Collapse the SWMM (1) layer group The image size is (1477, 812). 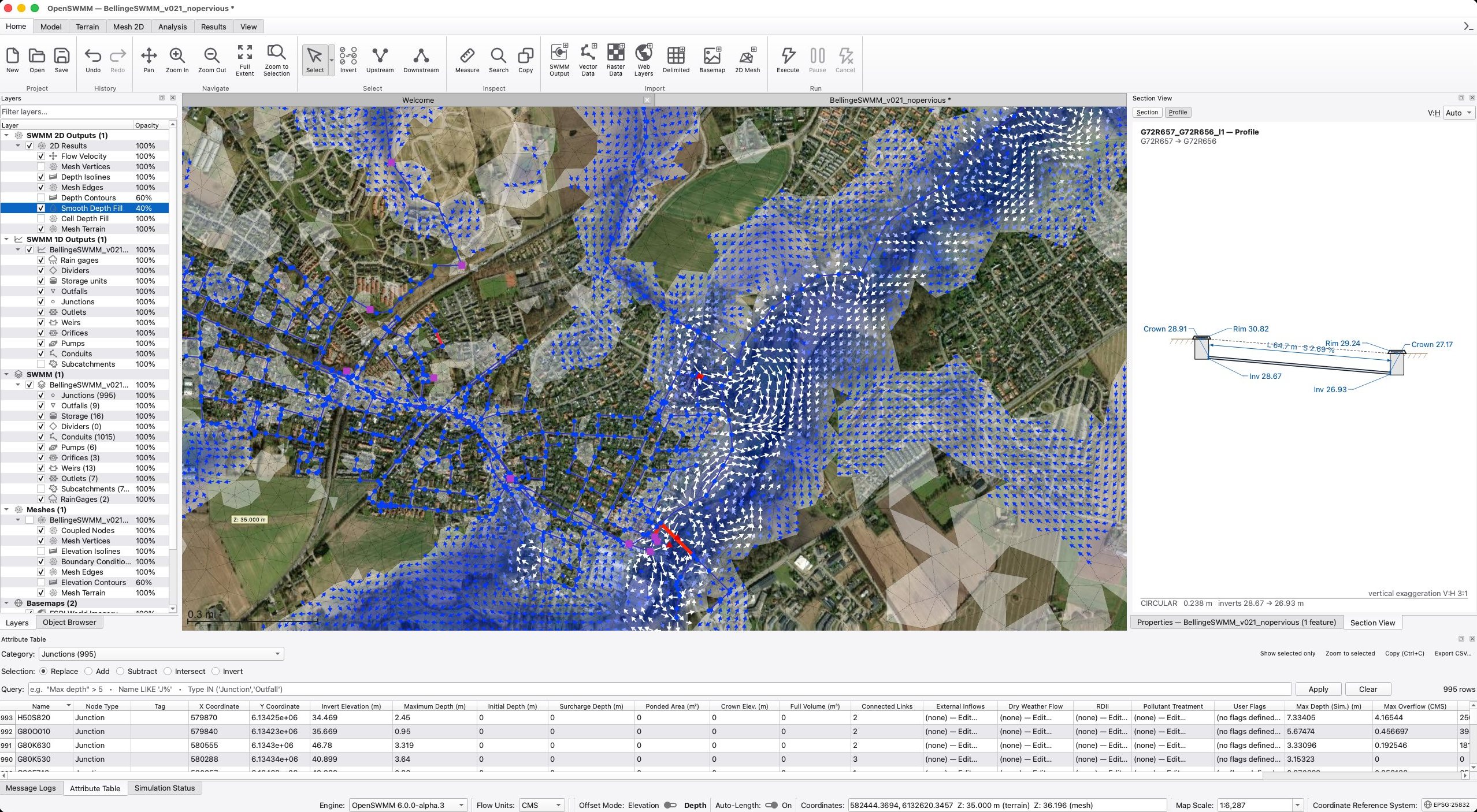click(x=6, y=374)
